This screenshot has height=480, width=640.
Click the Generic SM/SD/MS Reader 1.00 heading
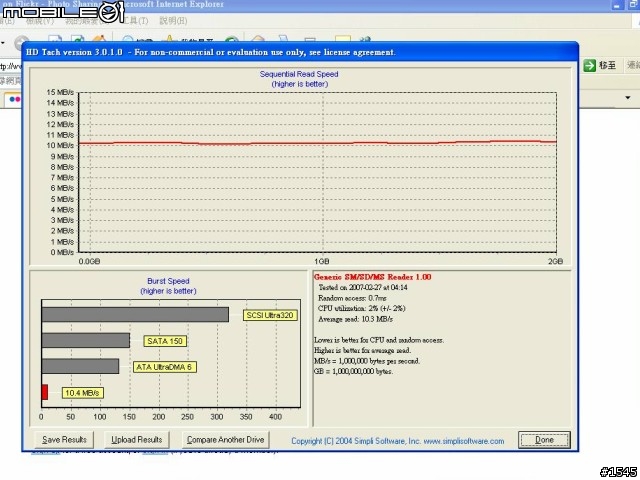(372, 277)
